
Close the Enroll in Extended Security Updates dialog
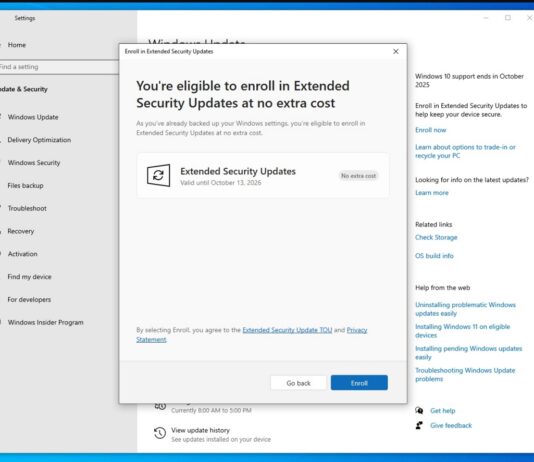pos(396,51)
